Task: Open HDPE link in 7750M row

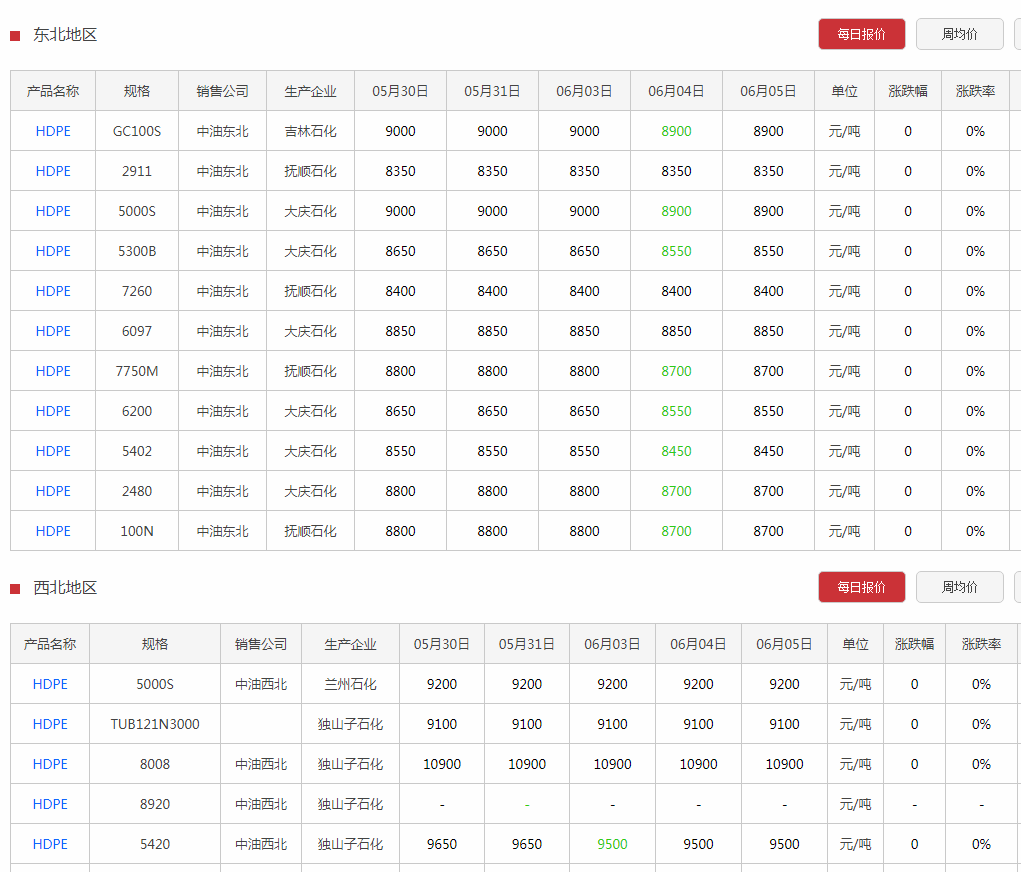Action: tap(53, 371)
